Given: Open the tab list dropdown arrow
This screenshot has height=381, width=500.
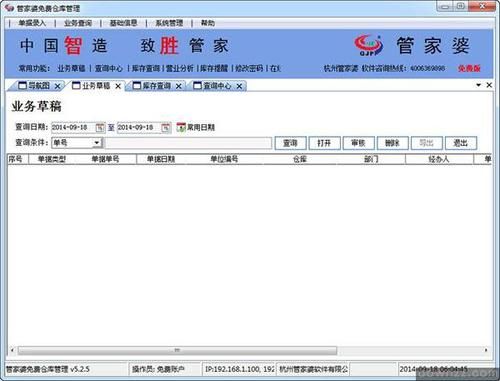Looking at the screenshot, I should pos(479,85).
